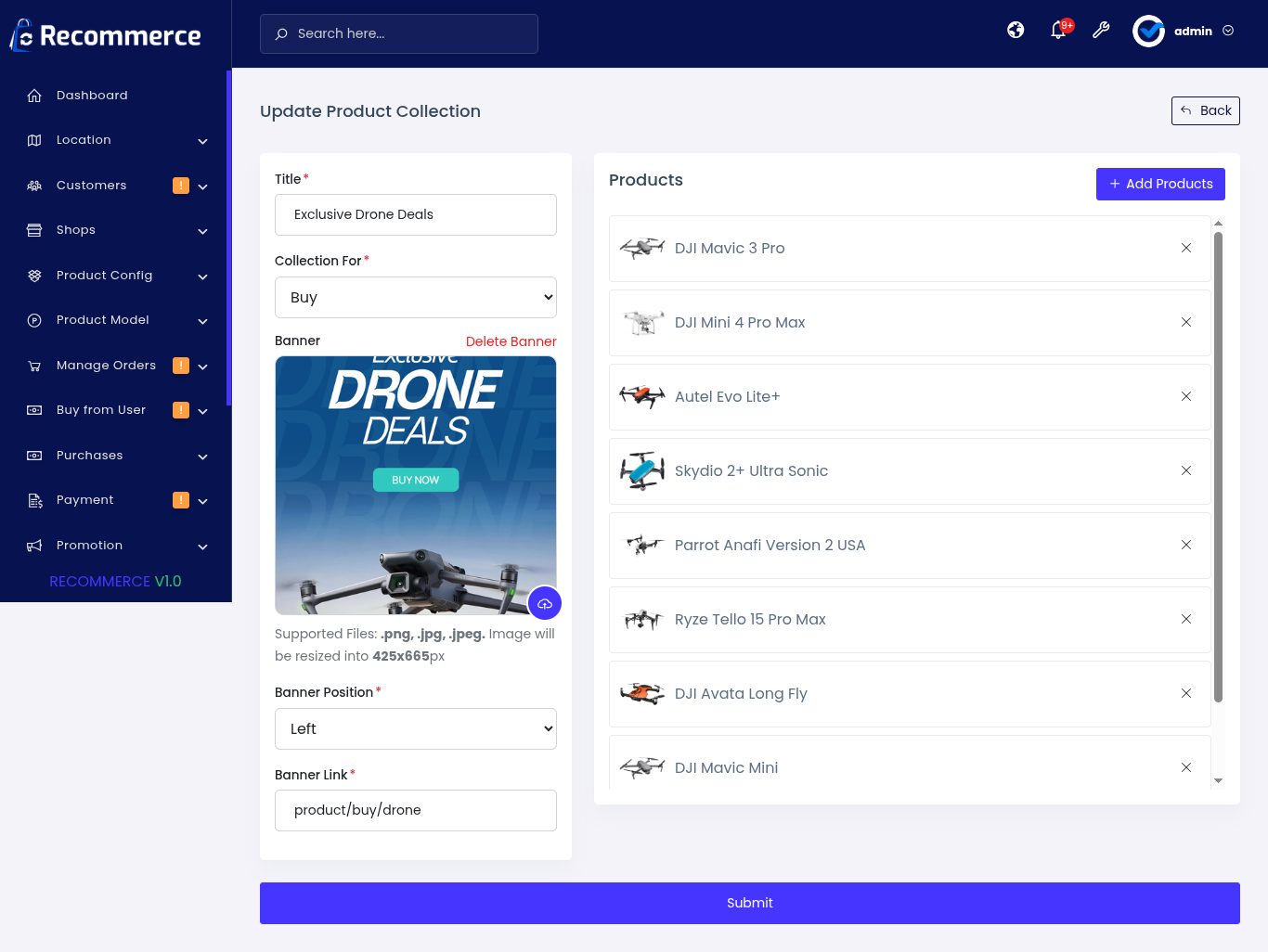Open the Shops menu item
This screenshot has height=952, width=1268.
coord(113,230)
